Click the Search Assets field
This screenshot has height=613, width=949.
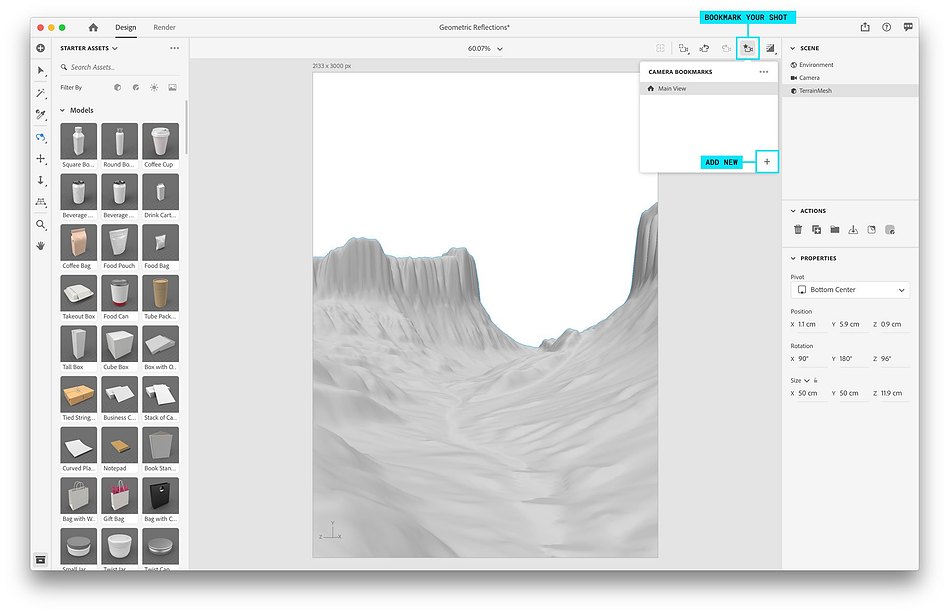tap(120, 67)
